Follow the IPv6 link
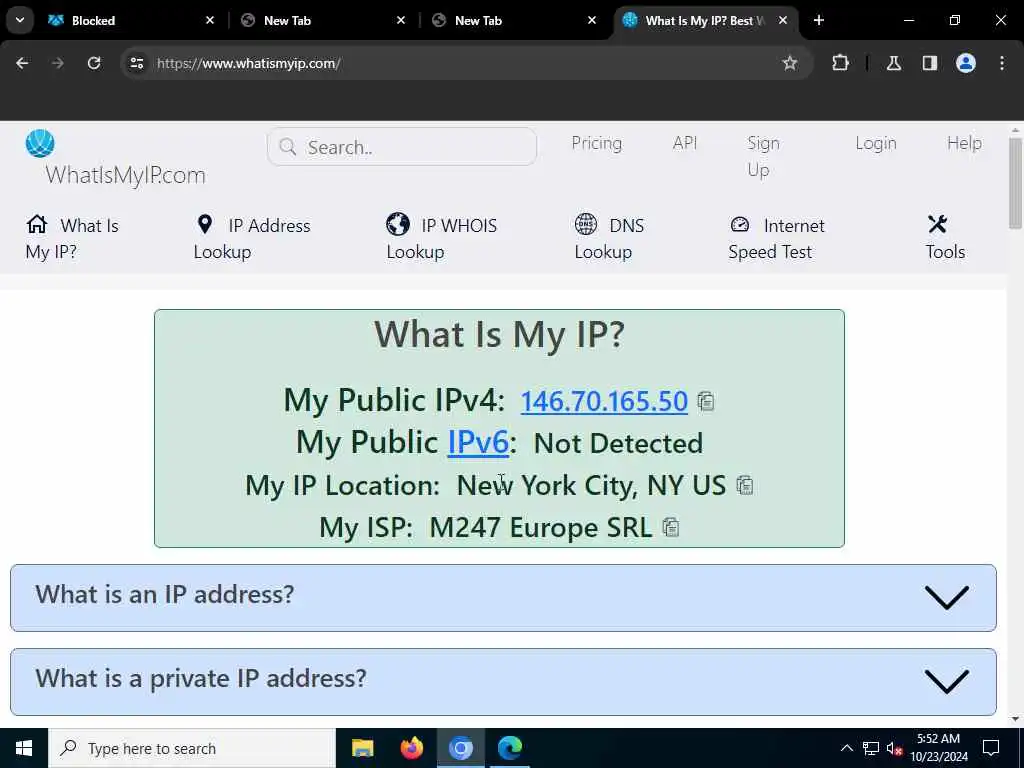1024x768 pixels. [478, 442]
